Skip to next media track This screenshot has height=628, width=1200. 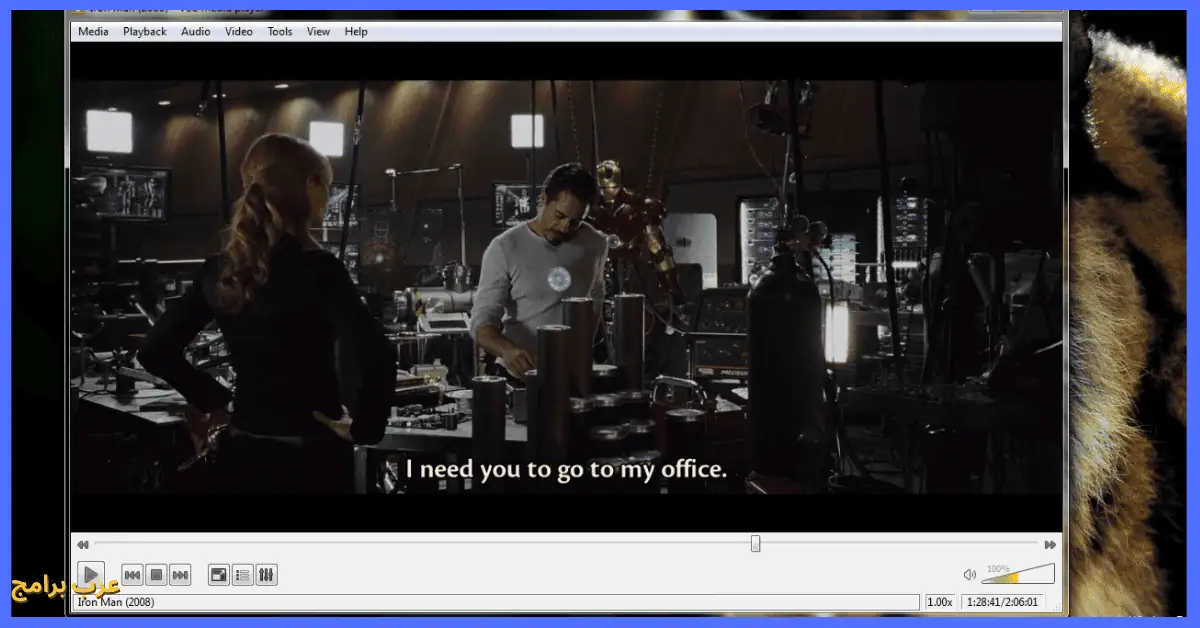[180, 575]
